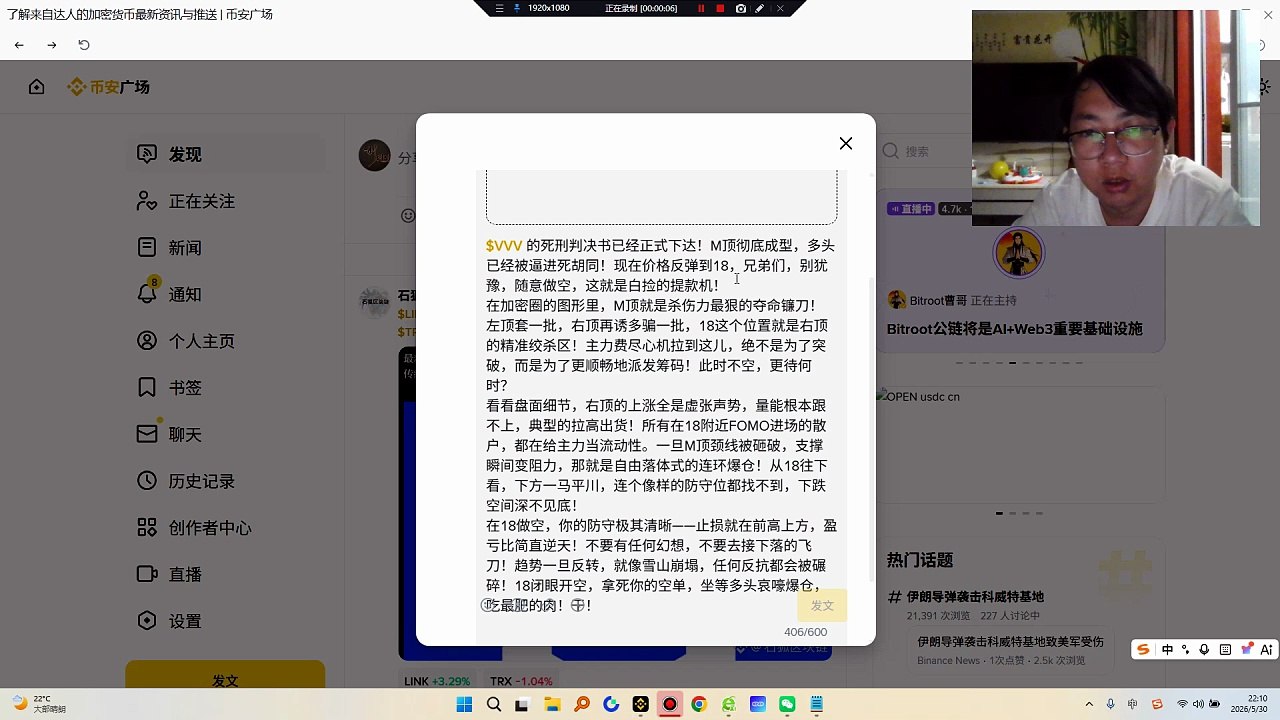This screenshot has height=720, width=1280.
Task: Open 历史记录
Action: [x=185, y=481]
